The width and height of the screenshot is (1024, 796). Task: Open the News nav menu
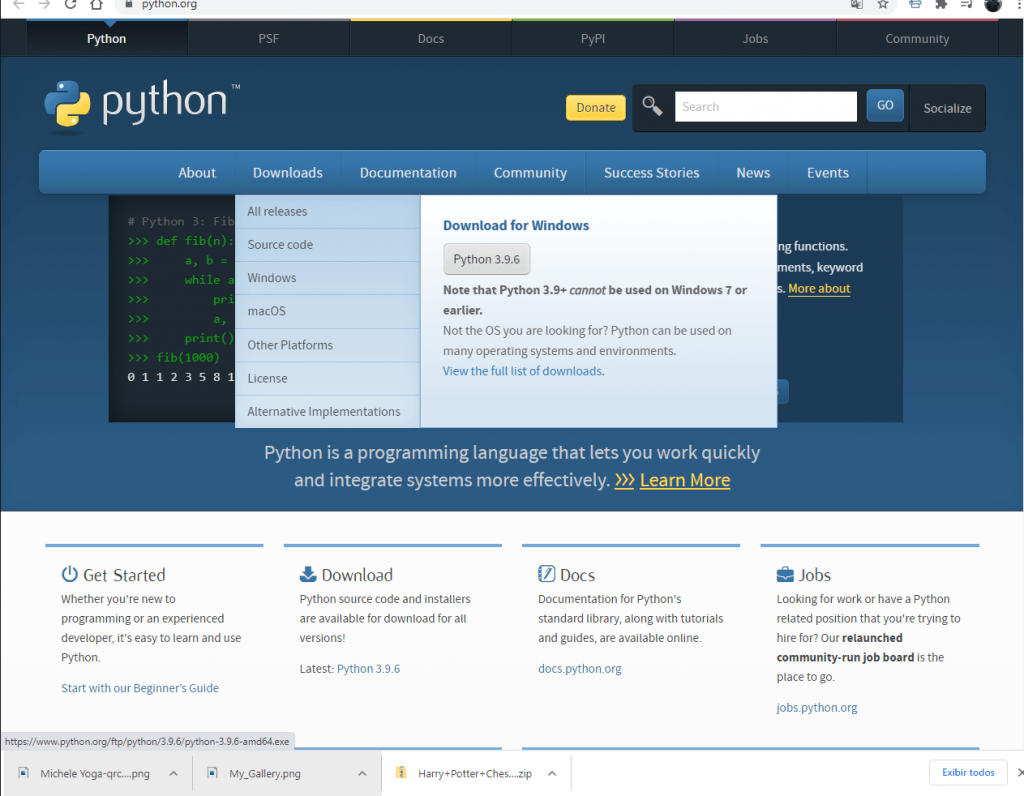coord(753,173)
